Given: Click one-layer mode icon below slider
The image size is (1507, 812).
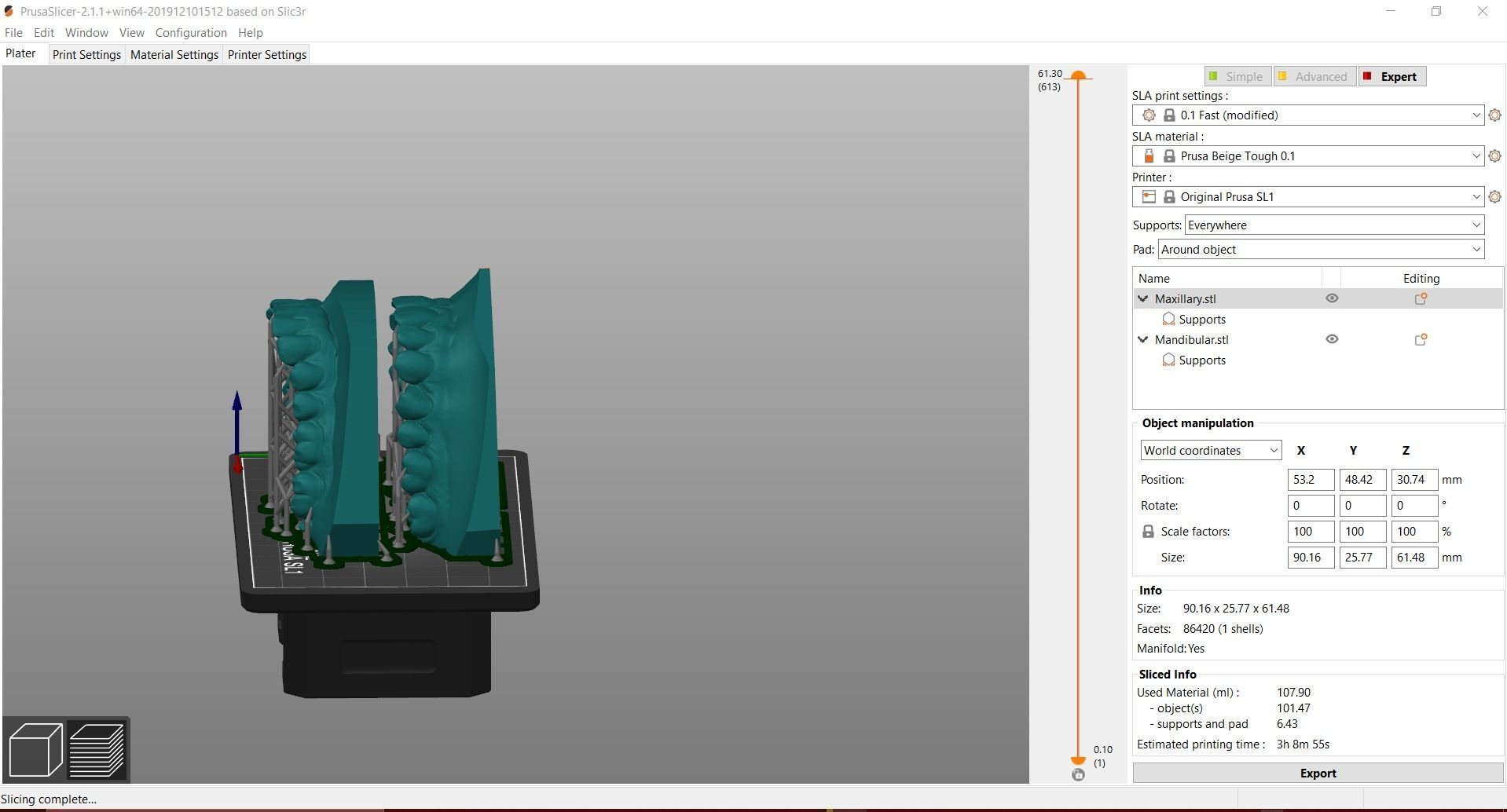Looking at the screenshot, I should 1078,775.
